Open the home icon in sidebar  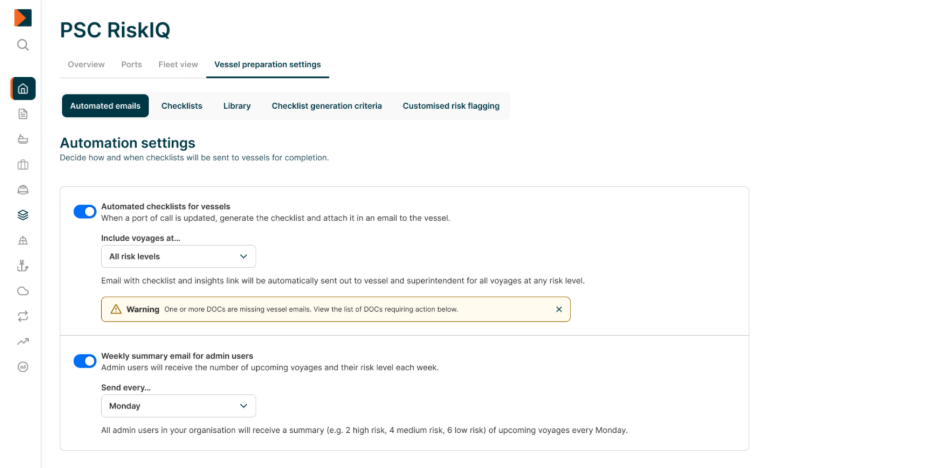[x=23, y=88]
